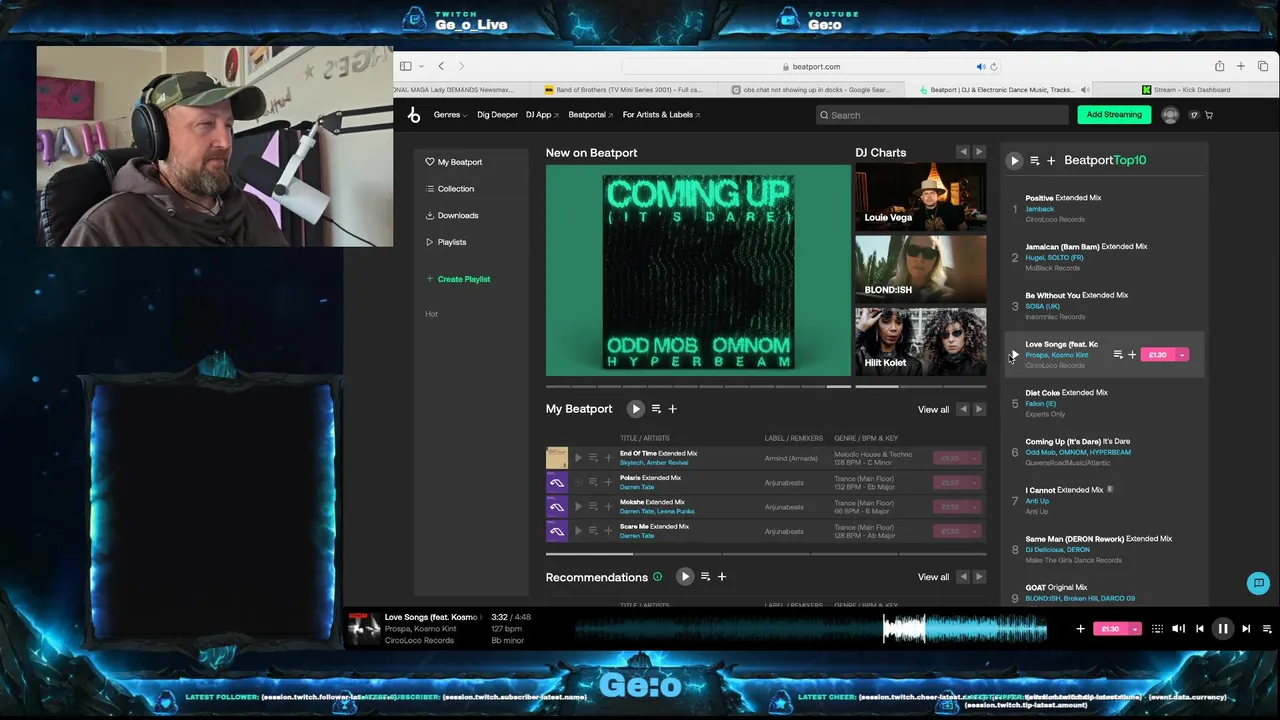Click the Safari share icon
Image resolution: width=1280 pixels, height=720 pixels.
(1219, 66)
